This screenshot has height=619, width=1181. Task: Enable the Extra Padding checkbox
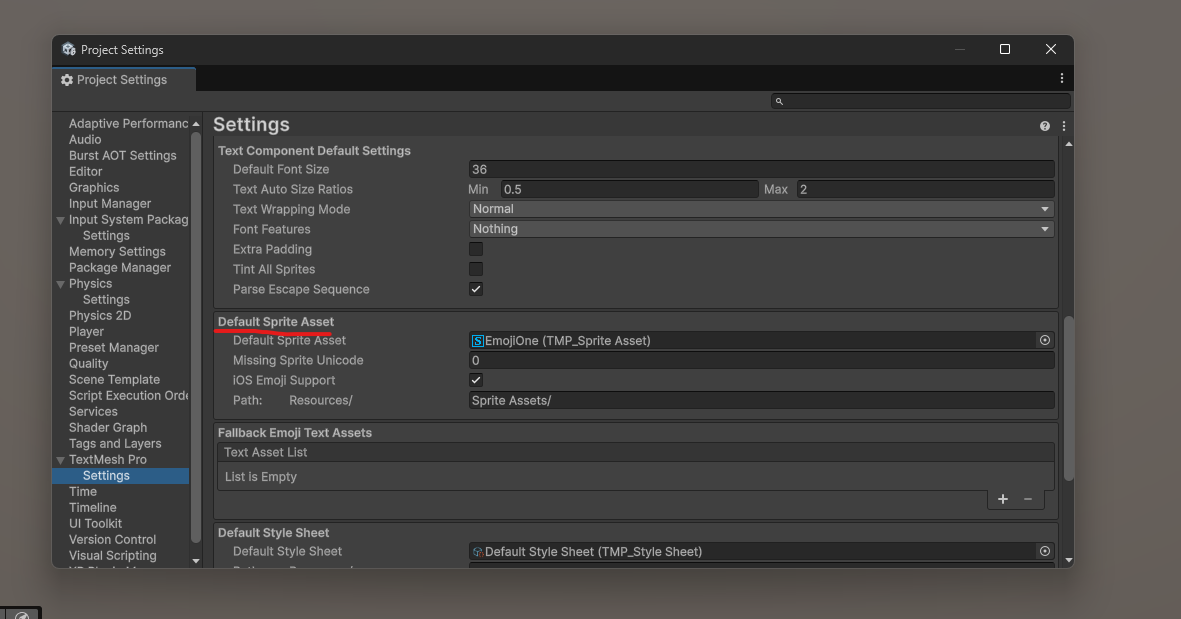(476, 249)
